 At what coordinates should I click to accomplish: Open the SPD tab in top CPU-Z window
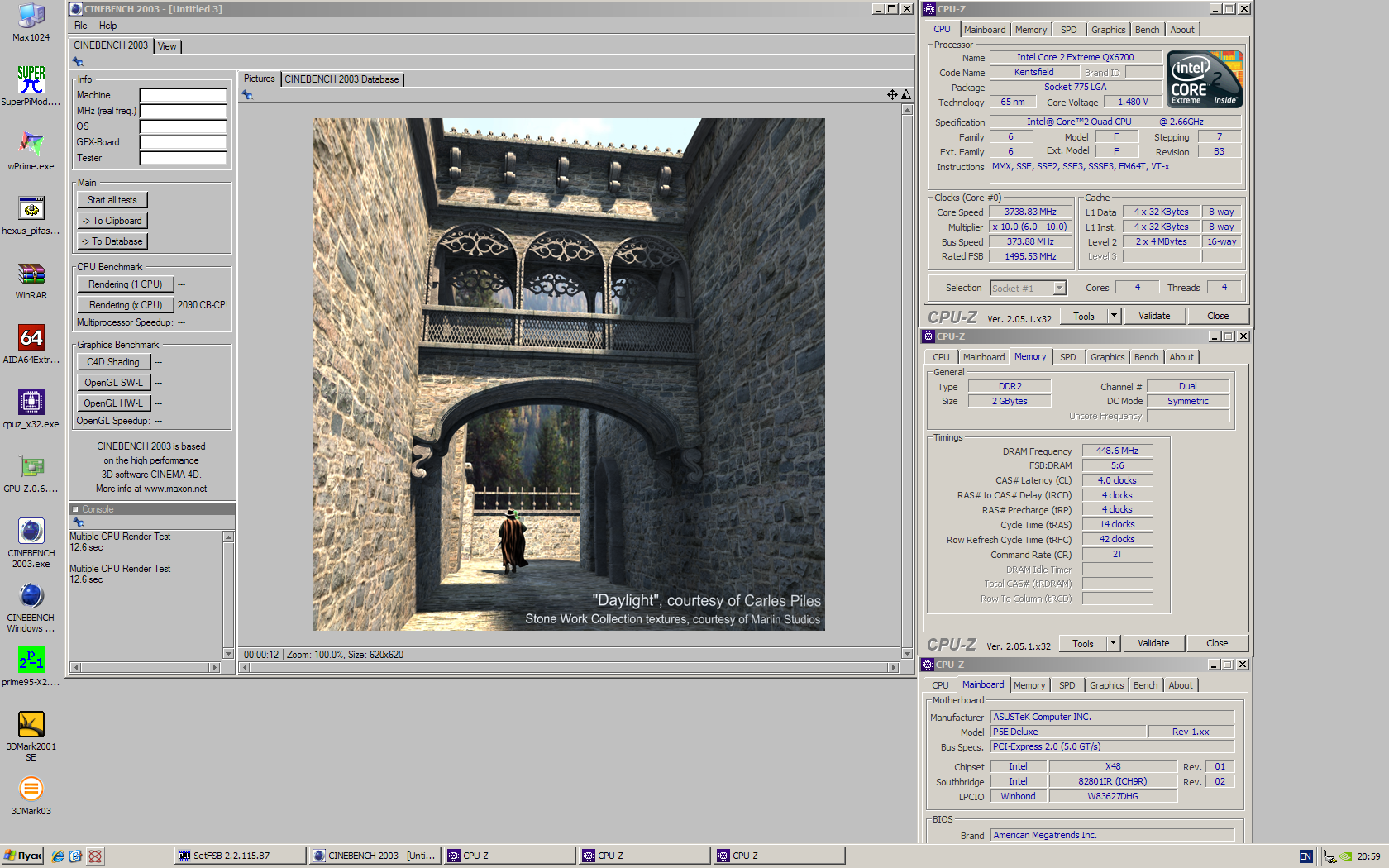pyautogui.click(x=1069, y=30)
